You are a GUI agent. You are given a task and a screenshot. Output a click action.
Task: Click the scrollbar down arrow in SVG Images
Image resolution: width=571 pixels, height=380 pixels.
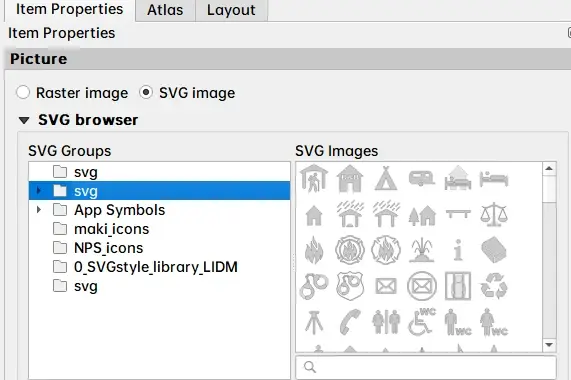pos(549,344)
